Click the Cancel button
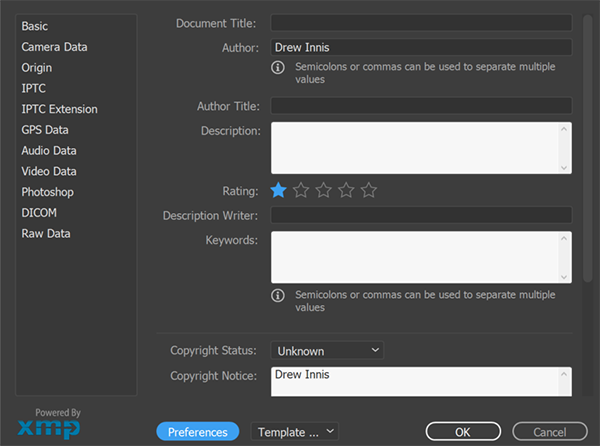This screenshot has height=446, width=600. 549,432
